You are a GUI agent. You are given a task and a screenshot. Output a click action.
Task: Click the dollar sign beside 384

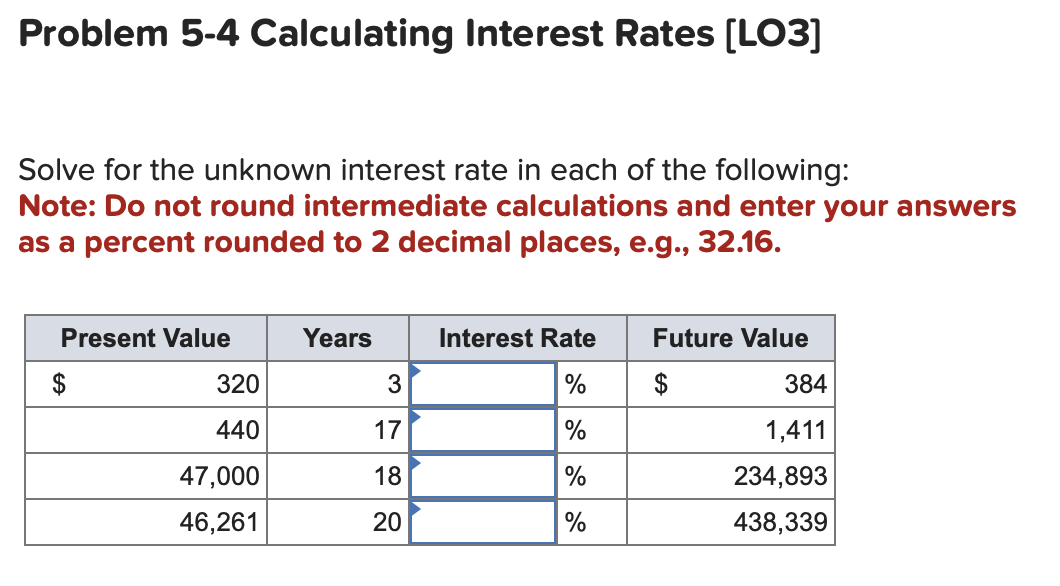tap(660, 383)
